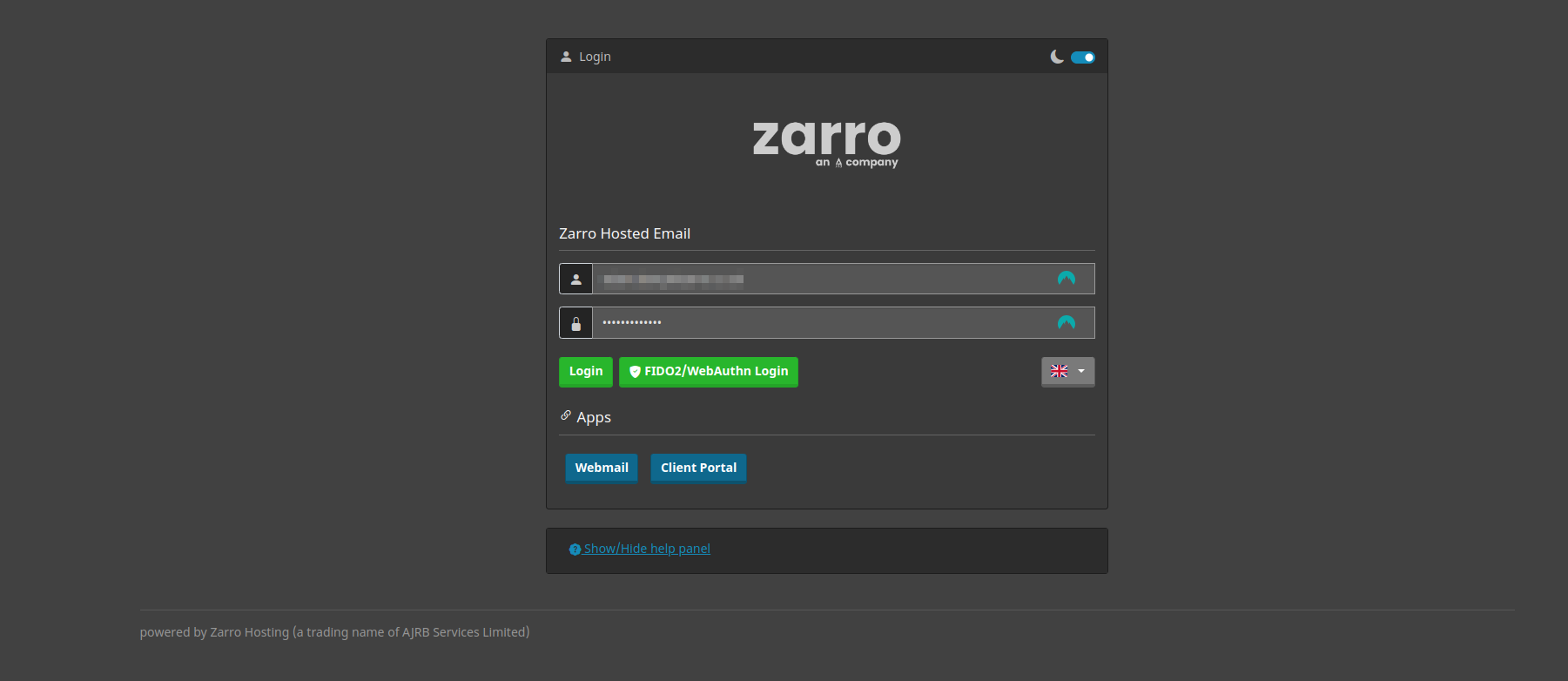This screenshot has height=681, width=1568.
Task: Open the Client Portal app
Action: (698, 468)
